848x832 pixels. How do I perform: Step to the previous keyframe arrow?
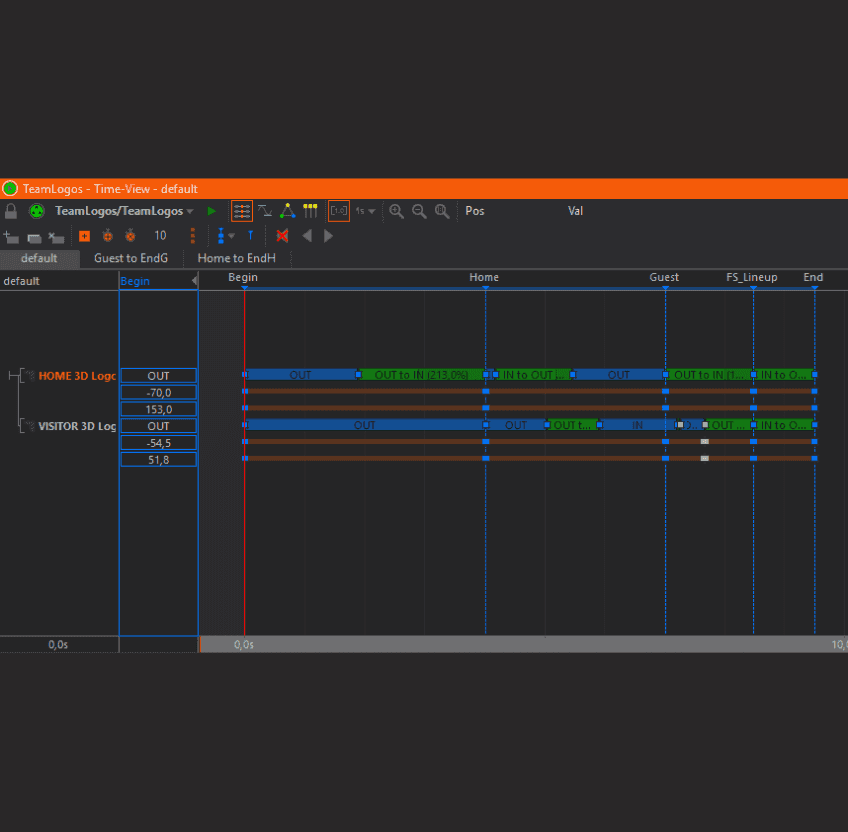307,236
